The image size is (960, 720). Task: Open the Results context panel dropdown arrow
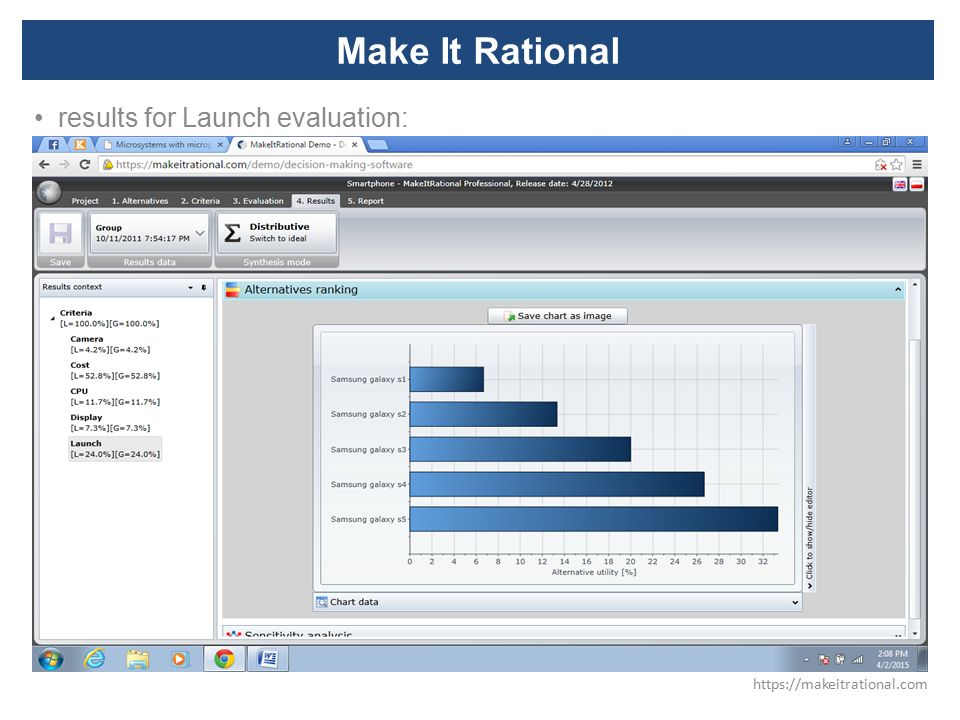(190, 287)
